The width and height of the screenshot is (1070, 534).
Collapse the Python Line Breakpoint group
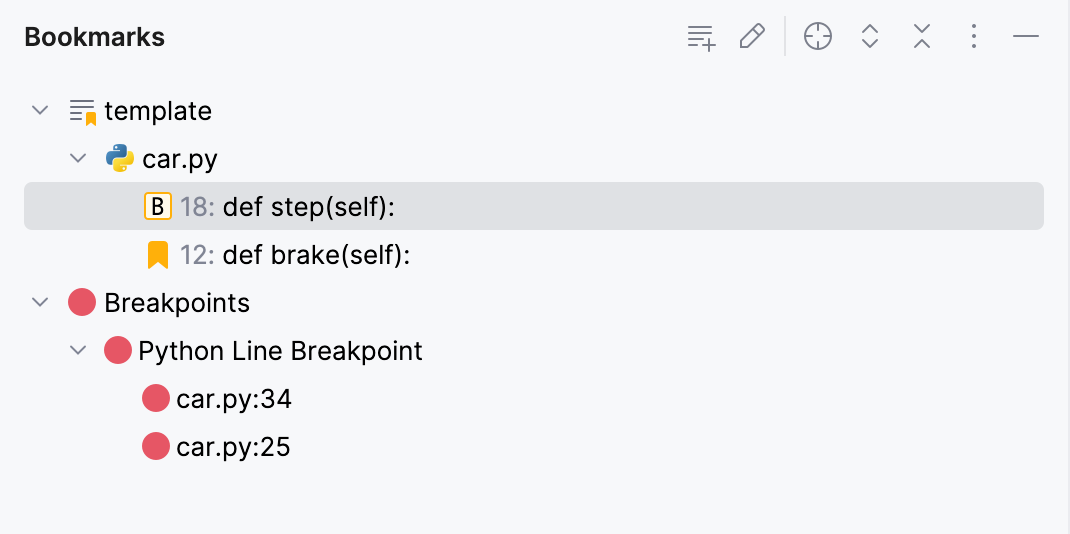[x=78, y=350]
